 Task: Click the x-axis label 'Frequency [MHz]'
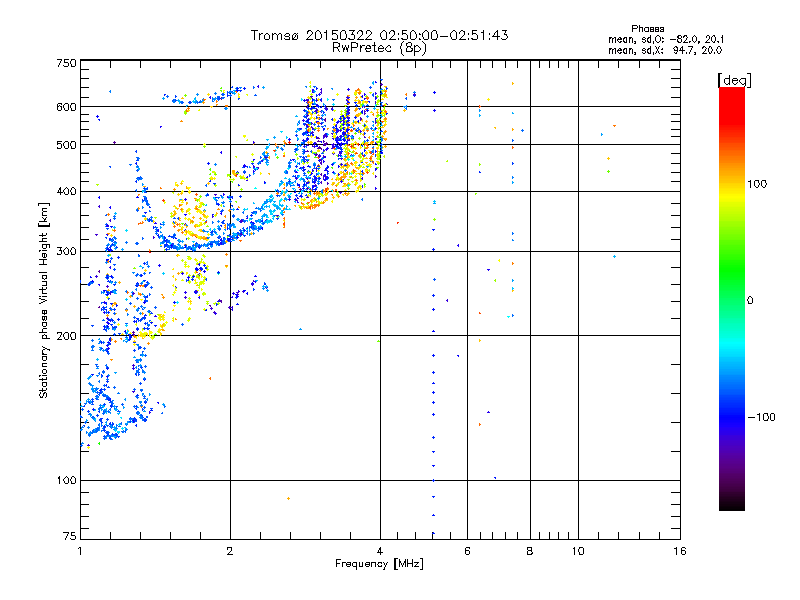pyautogui.click(x=379, y=563)
